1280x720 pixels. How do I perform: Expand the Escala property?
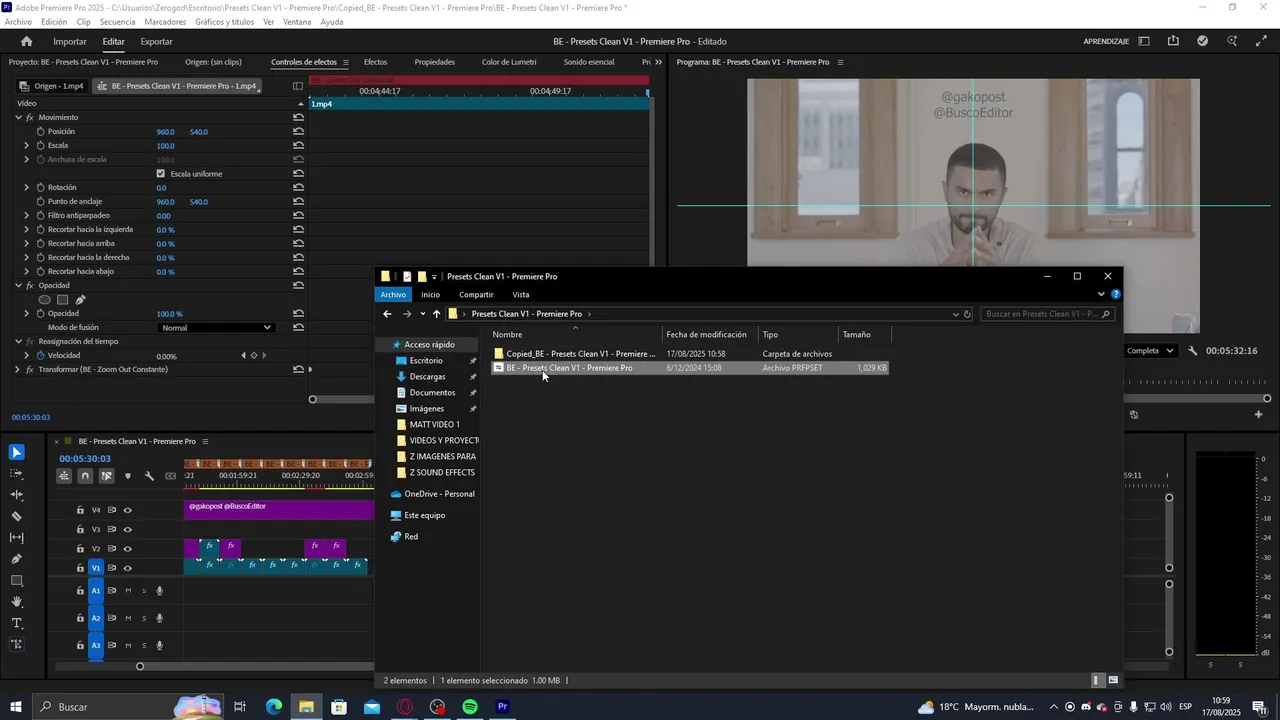[x=27, y=145]
